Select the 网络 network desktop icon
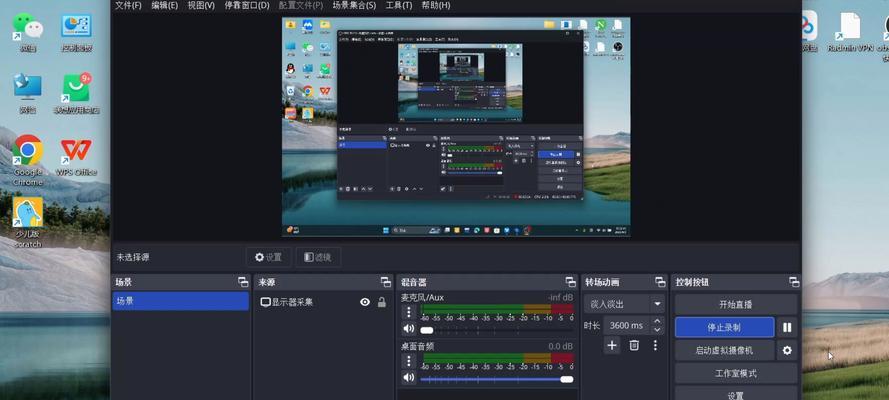 [27, 93]
